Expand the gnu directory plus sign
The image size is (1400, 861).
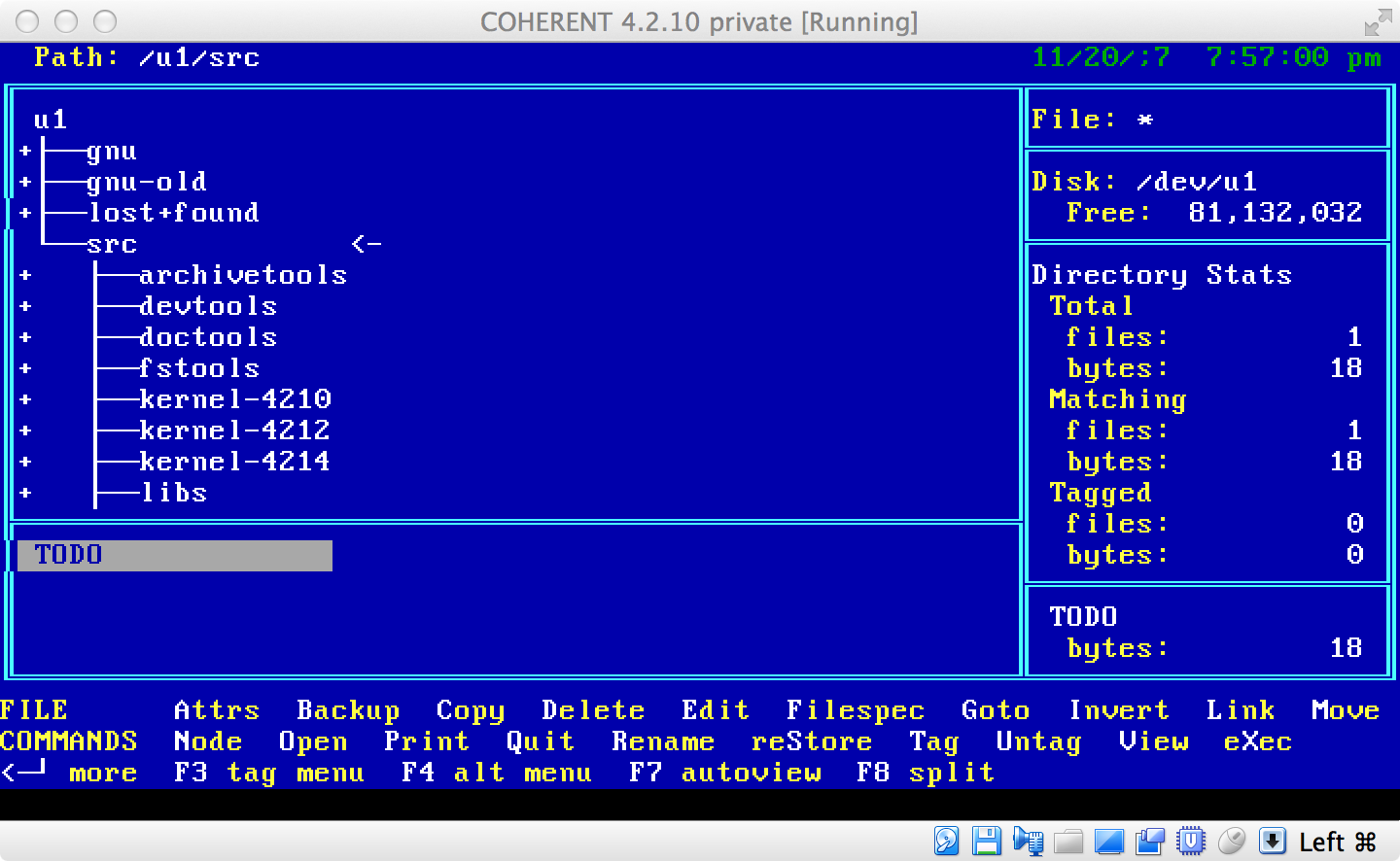[25, 151]
